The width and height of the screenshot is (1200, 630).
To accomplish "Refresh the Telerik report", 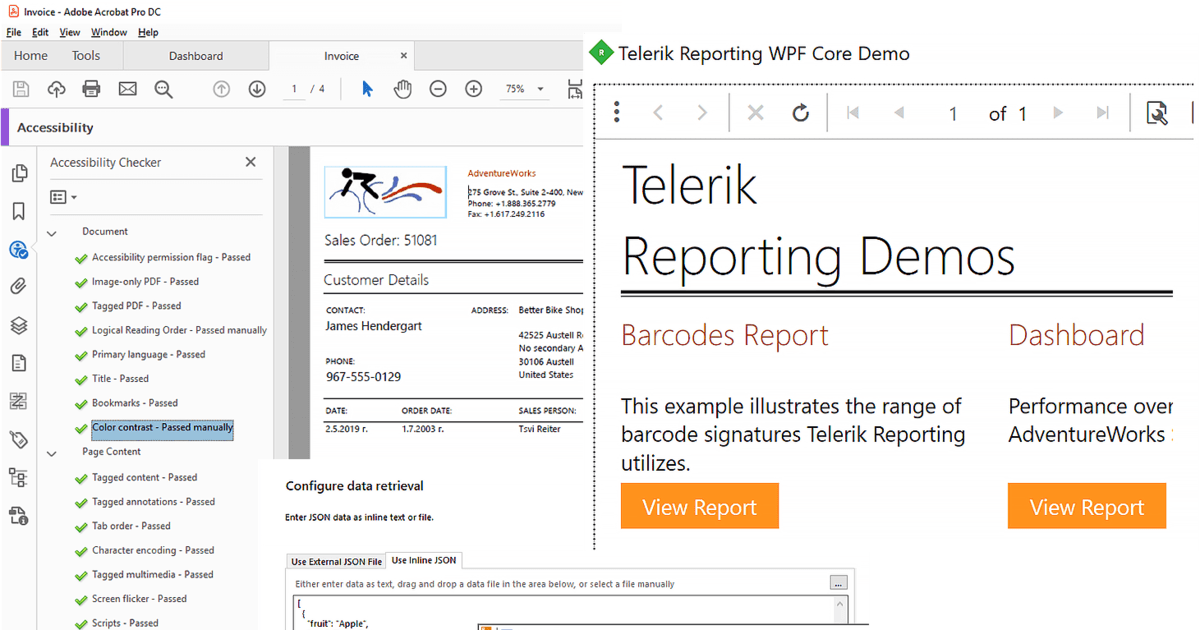I will coord(800,113).
